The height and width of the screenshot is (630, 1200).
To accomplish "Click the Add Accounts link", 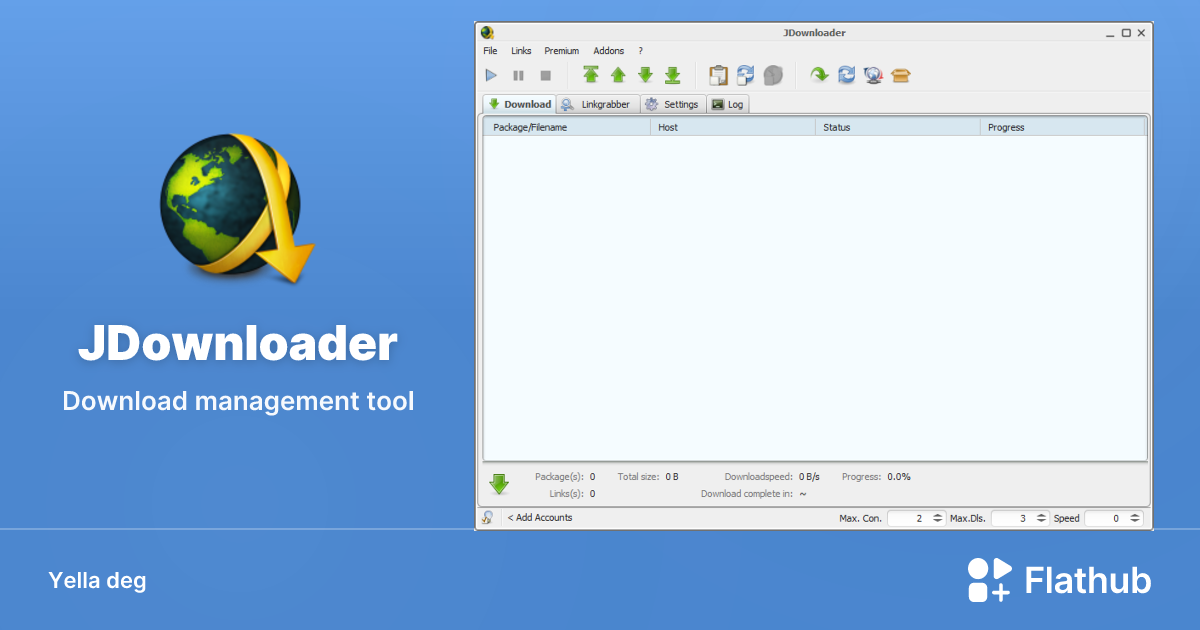I will pyautogui.click(x=539, y=518).
